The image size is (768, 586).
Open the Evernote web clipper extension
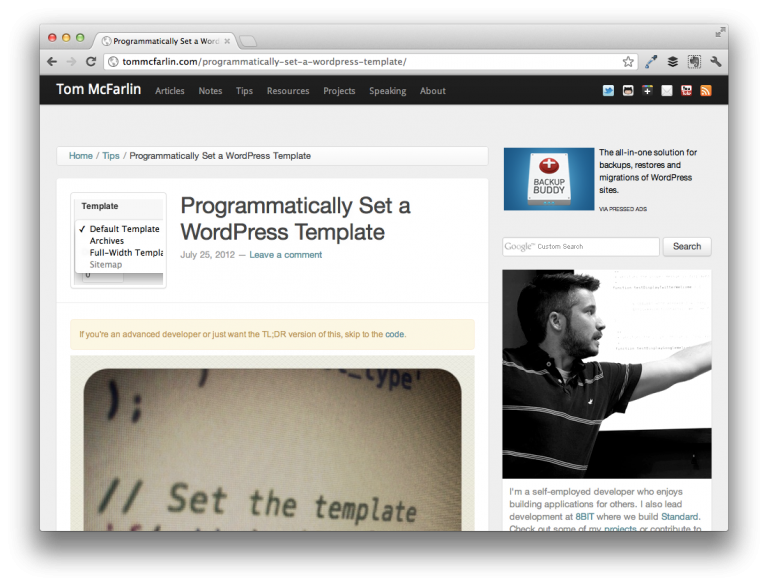694,62
